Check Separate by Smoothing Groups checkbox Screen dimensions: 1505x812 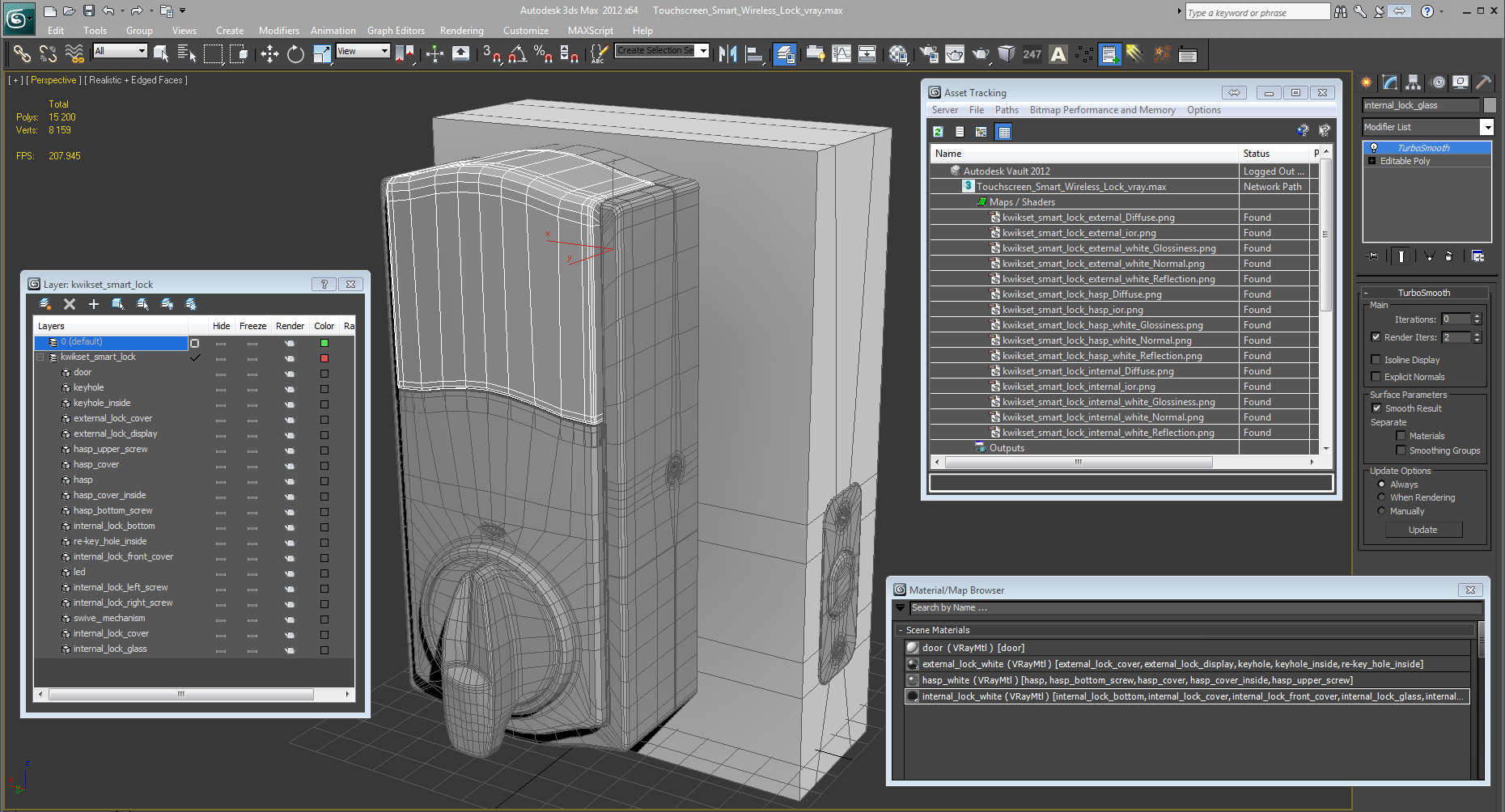(x=1401, y=450)
